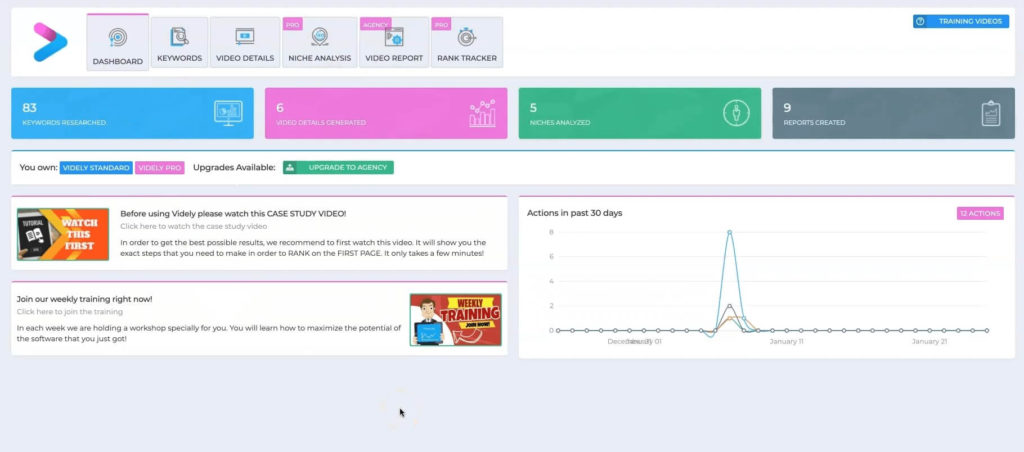Click the PRO badge on Niche Analysis
Viewport: 1024px width, 452px height.
click(292, 24)
